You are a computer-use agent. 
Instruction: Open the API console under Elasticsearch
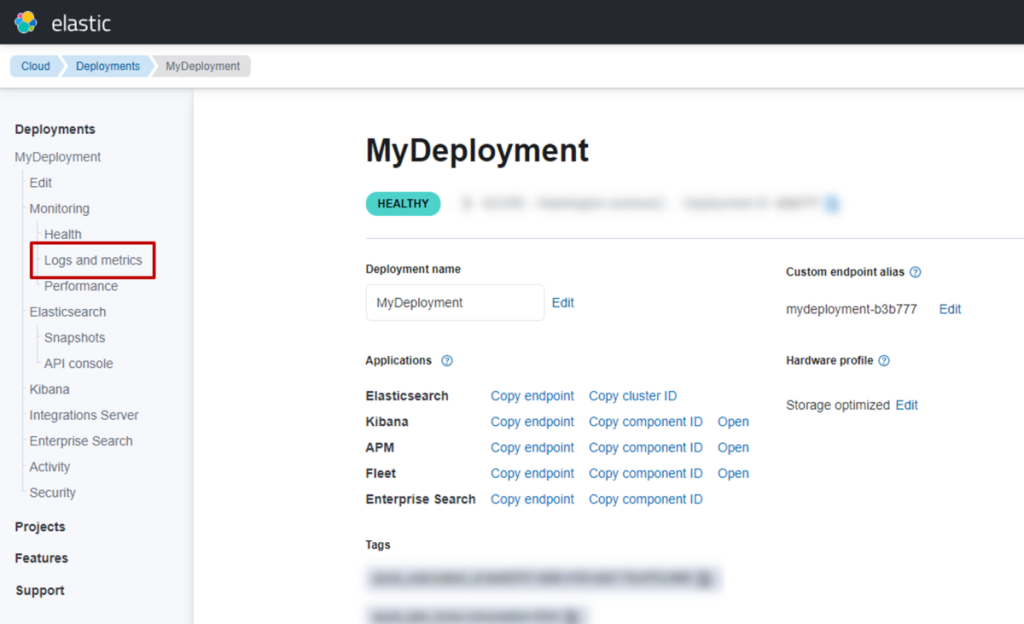78,364
